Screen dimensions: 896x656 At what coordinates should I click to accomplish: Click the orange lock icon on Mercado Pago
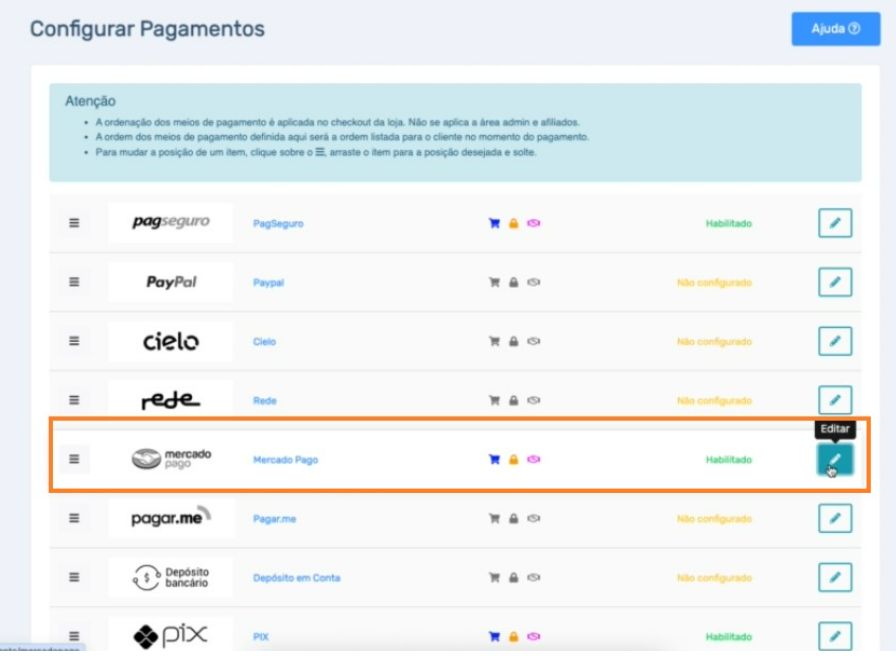tap(514, 459)
